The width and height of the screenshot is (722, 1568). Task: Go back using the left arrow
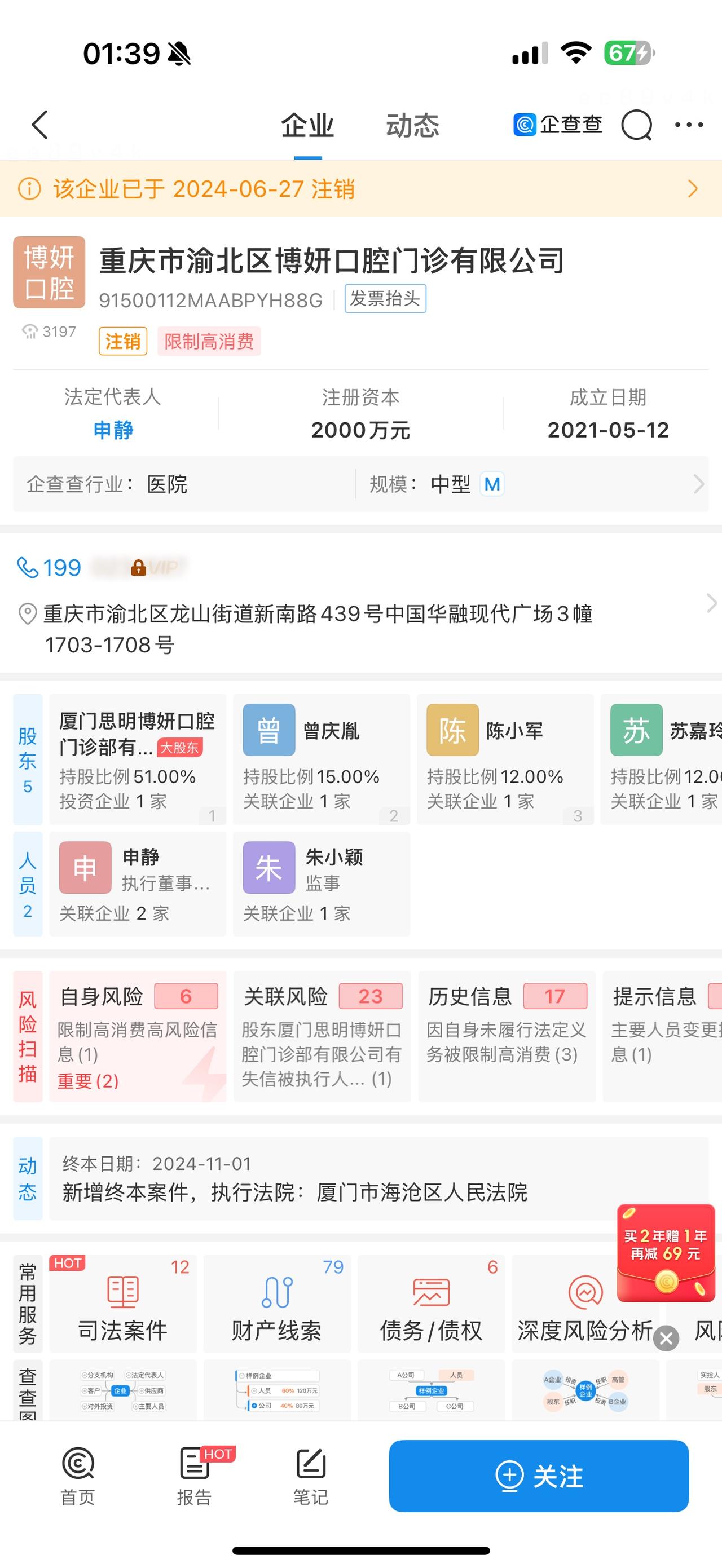point(40,125)
